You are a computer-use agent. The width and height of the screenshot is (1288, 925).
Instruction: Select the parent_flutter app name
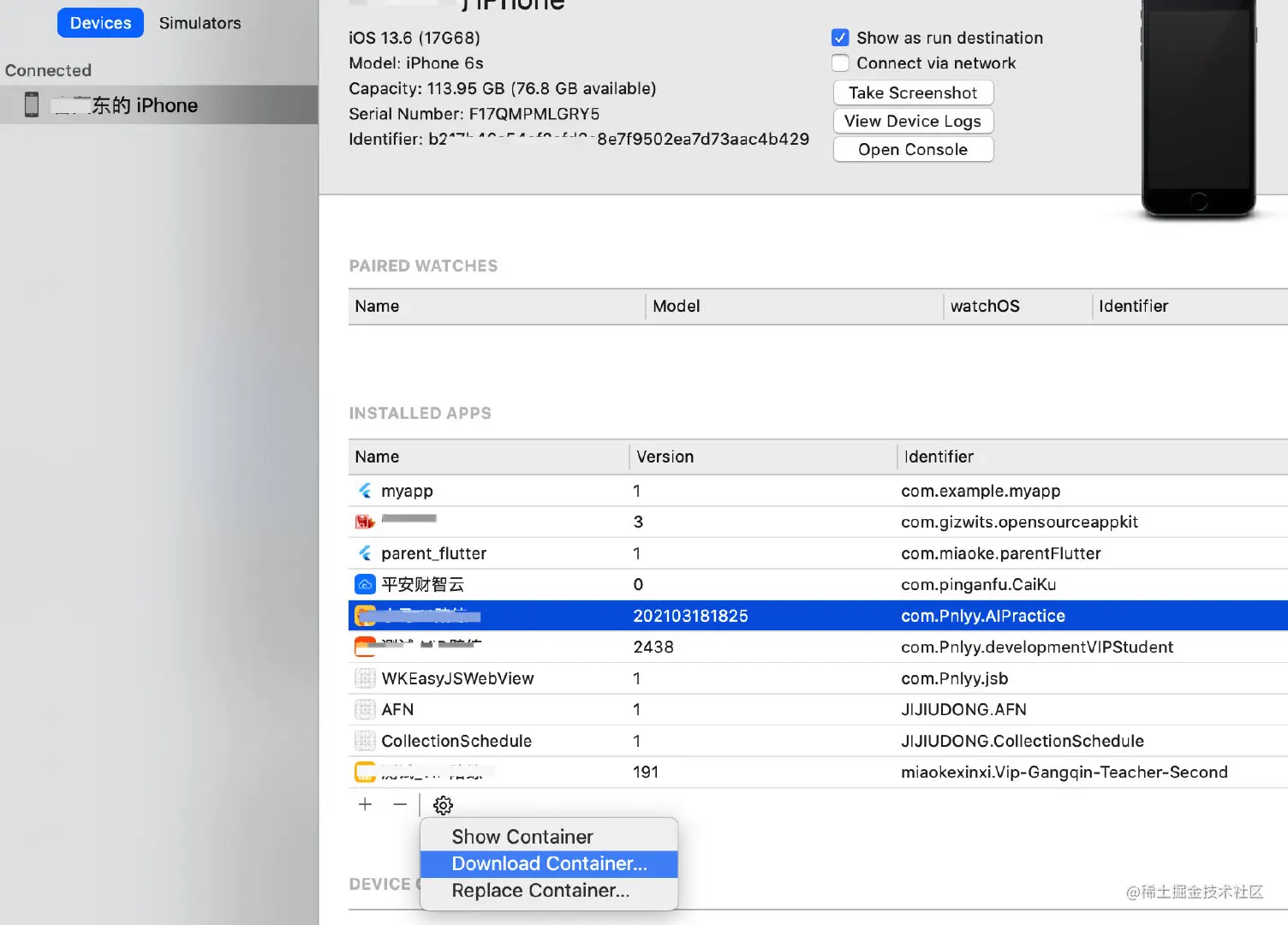(x=433, y=553)
